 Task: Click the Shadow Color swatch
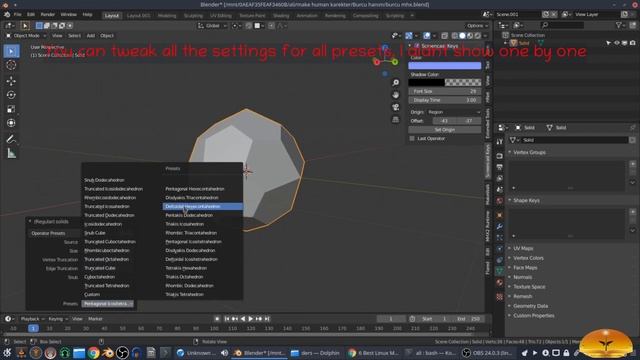coord(444,82)
